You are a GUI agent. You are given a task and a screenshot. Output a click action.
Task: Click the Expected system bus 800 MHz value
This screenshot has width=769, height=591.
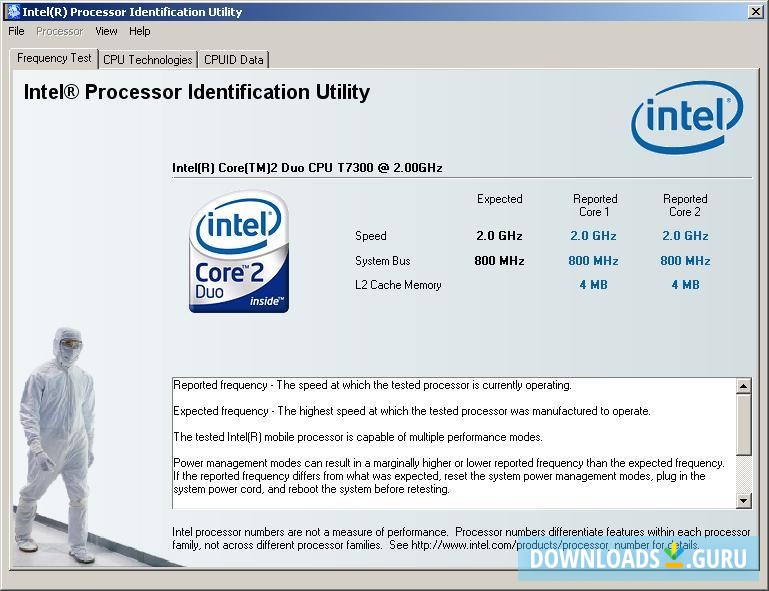499,261
